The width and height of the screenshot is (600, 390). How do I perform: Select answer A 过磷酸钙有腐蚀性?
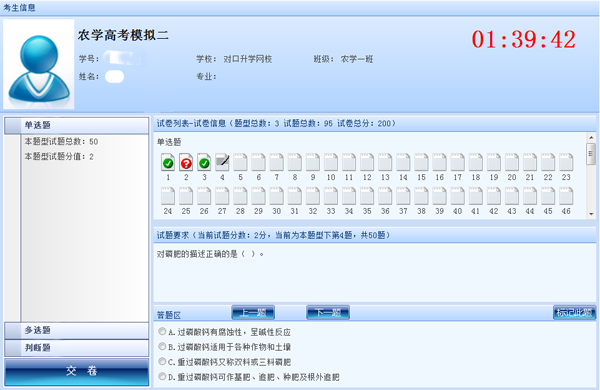[x=162, y=331]
